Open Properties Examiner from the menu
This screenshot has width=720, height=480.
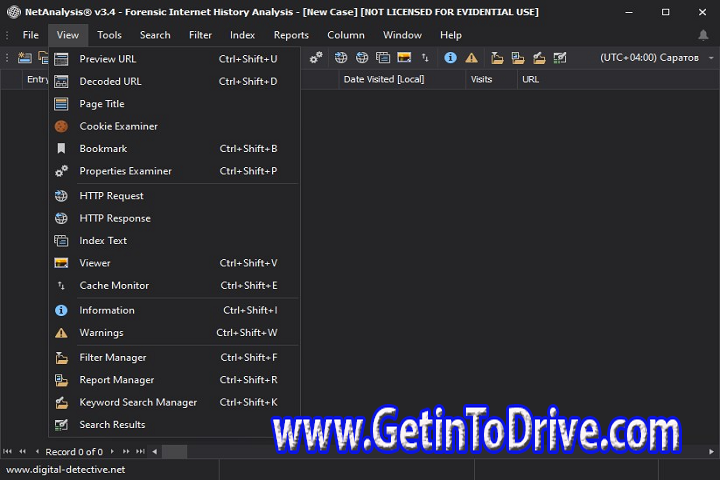coord(174,171)
